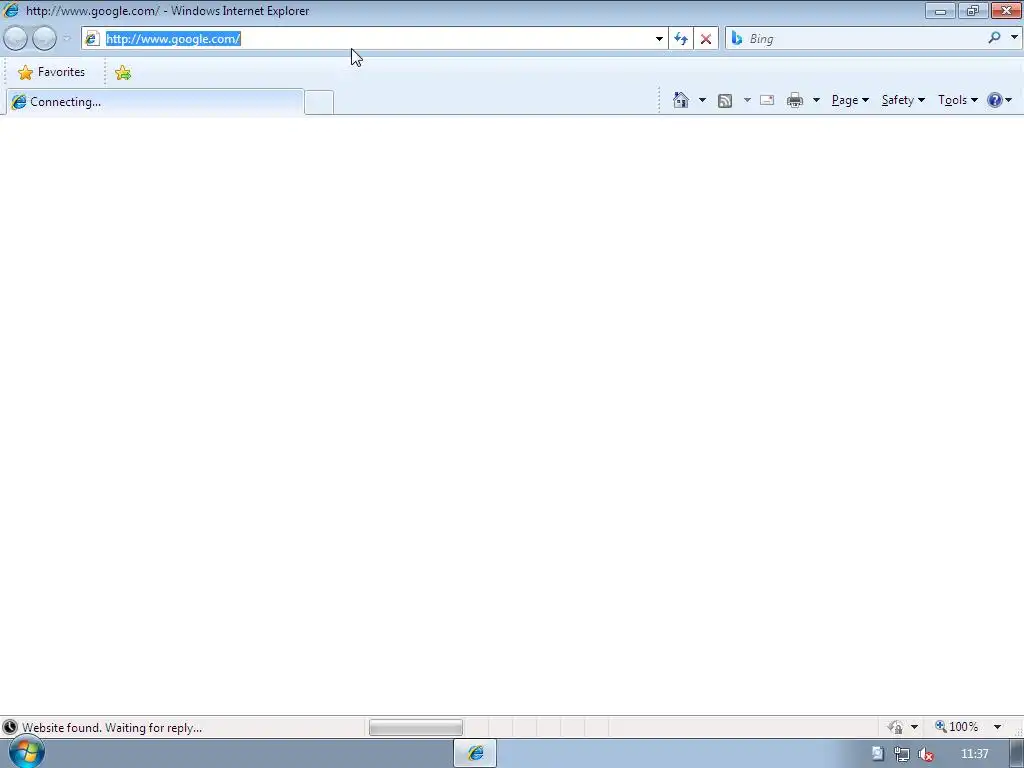This screenshot has width=1024, height=768.
Task: Click the RSS Feeds icon
Action: tap(725, 100)
